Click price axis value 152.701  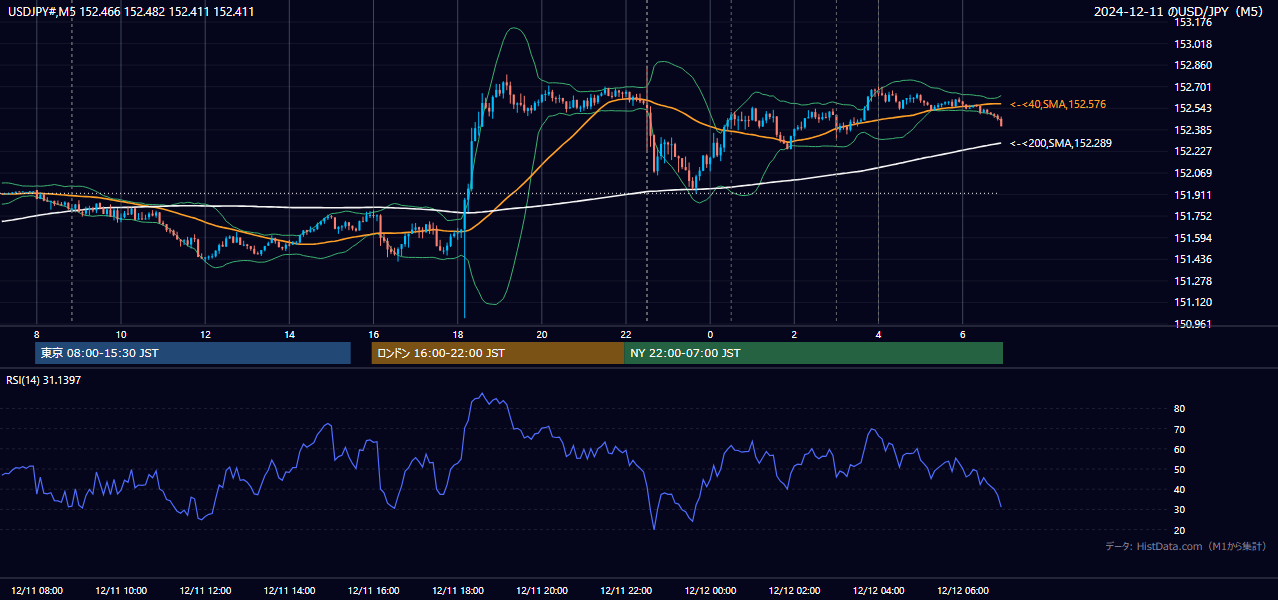click(1193, 87)
